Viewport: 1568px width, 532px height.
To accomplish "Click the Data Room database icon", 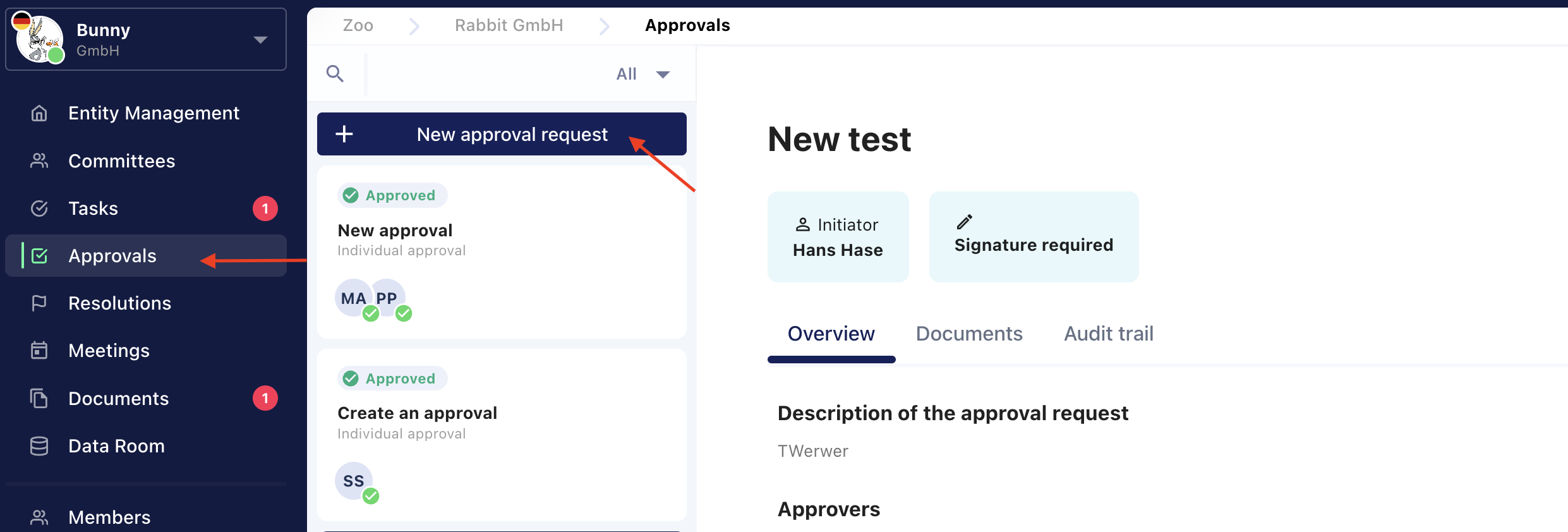I will click(x=39, y=446).
